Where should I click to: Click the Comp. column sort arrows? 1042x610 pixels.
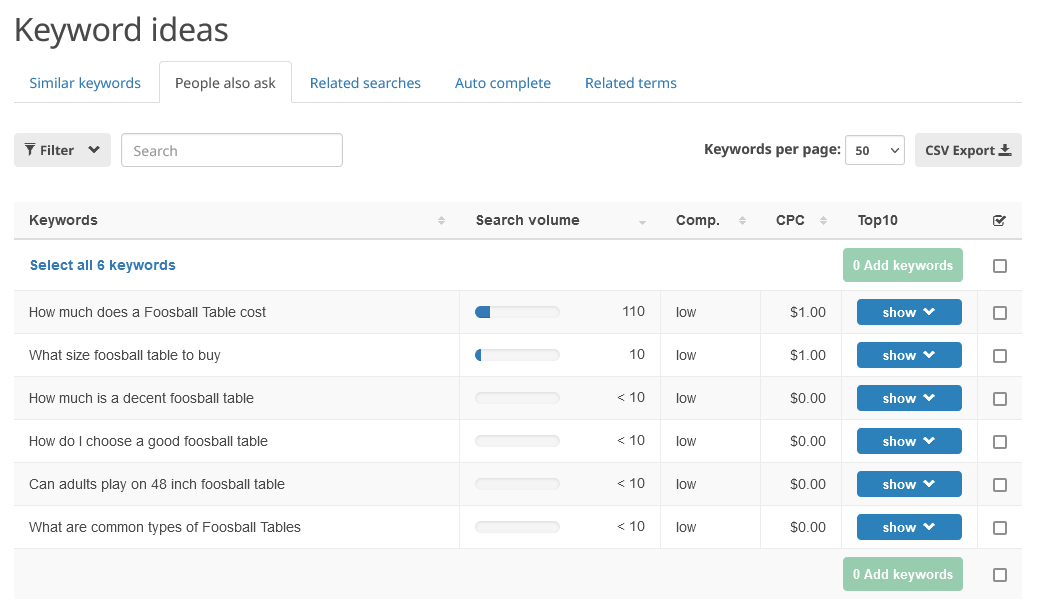click(742, 221)
